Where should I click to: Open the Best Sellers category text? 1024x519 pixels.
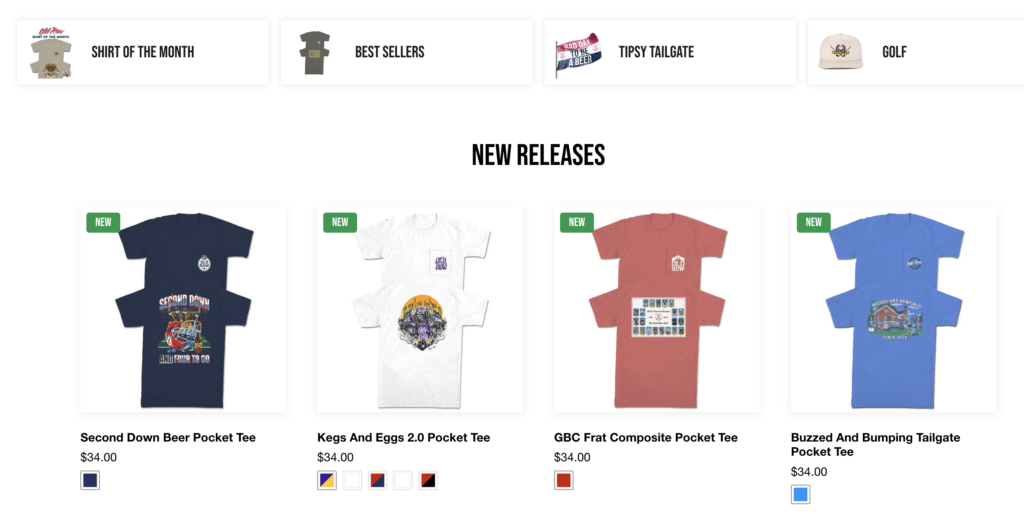pos(389,52)
